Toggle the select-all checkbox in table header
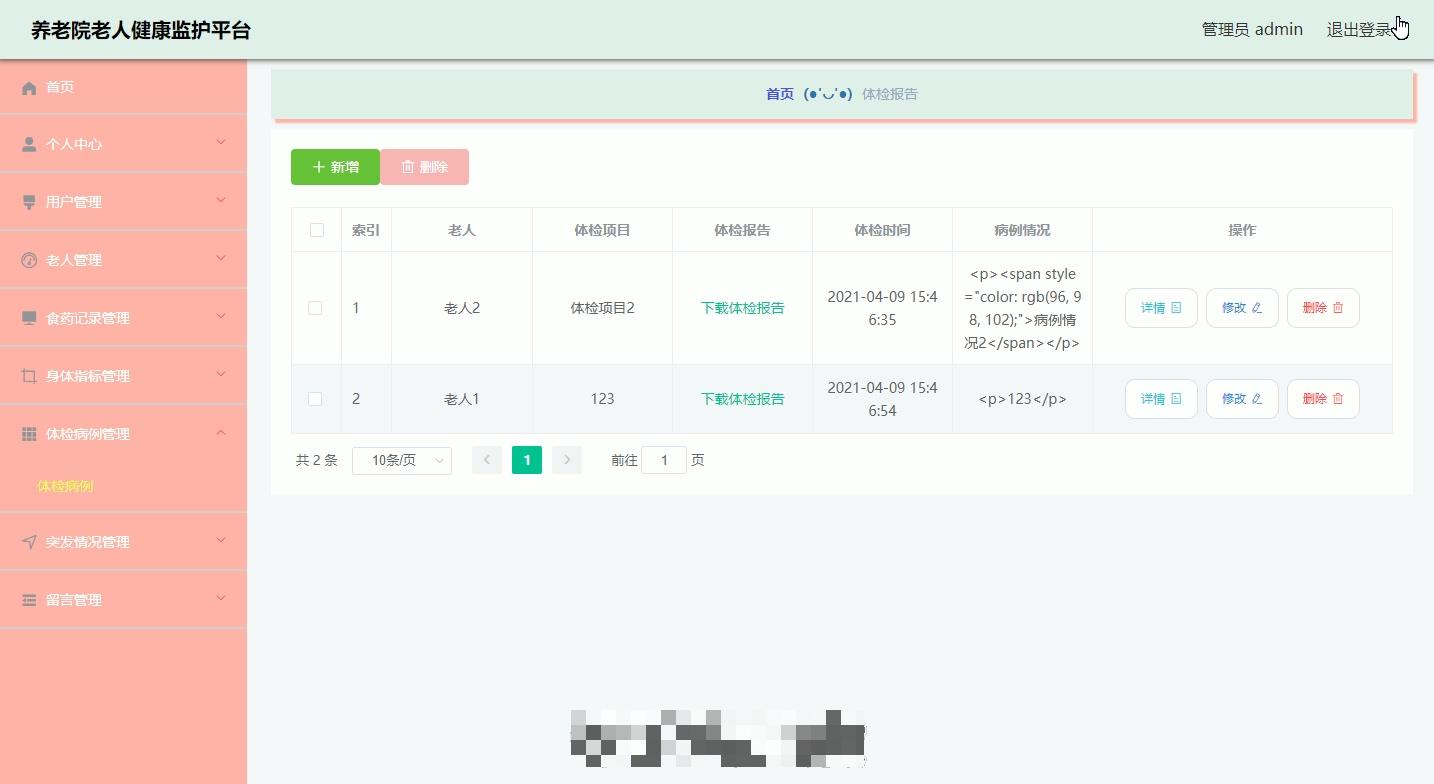The image size is (1434, 784). click(x=317, y=230)
